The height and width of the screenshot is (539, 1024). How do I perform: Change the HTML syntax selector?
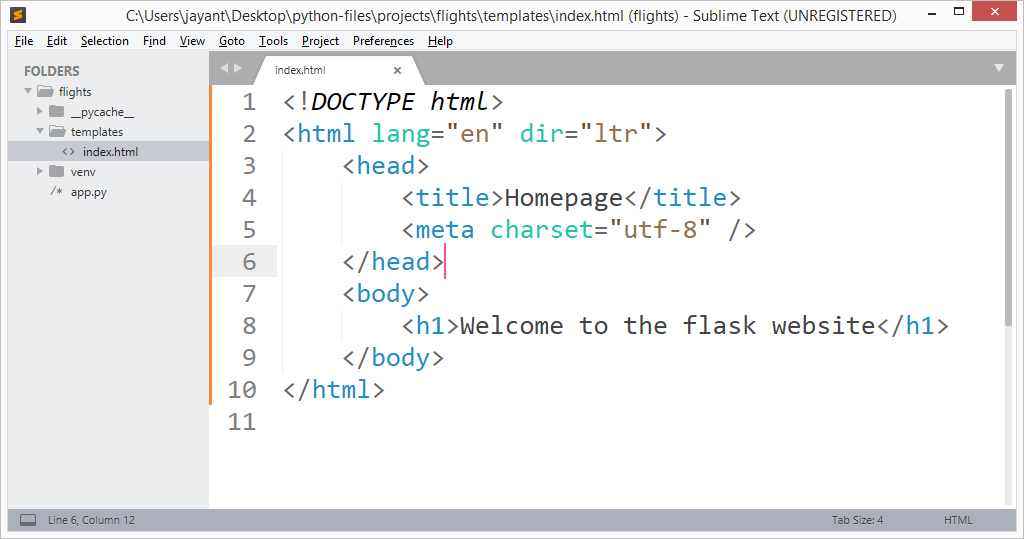pyautogui.click(x=957, y=520)
